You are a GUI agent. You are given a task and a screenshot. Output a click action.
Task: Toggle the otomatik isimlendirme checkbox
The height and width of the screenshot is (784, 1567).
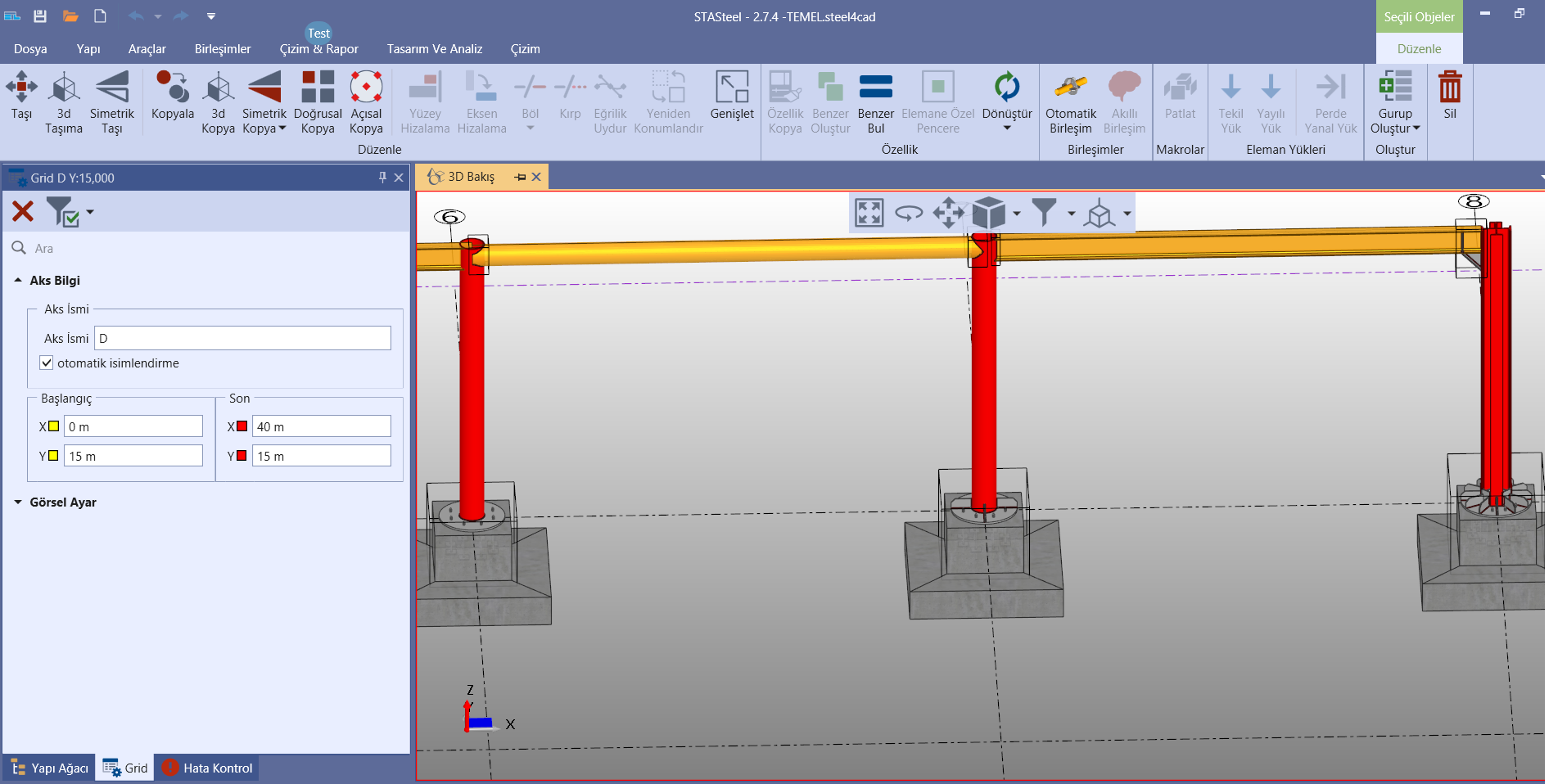[47, 363]
